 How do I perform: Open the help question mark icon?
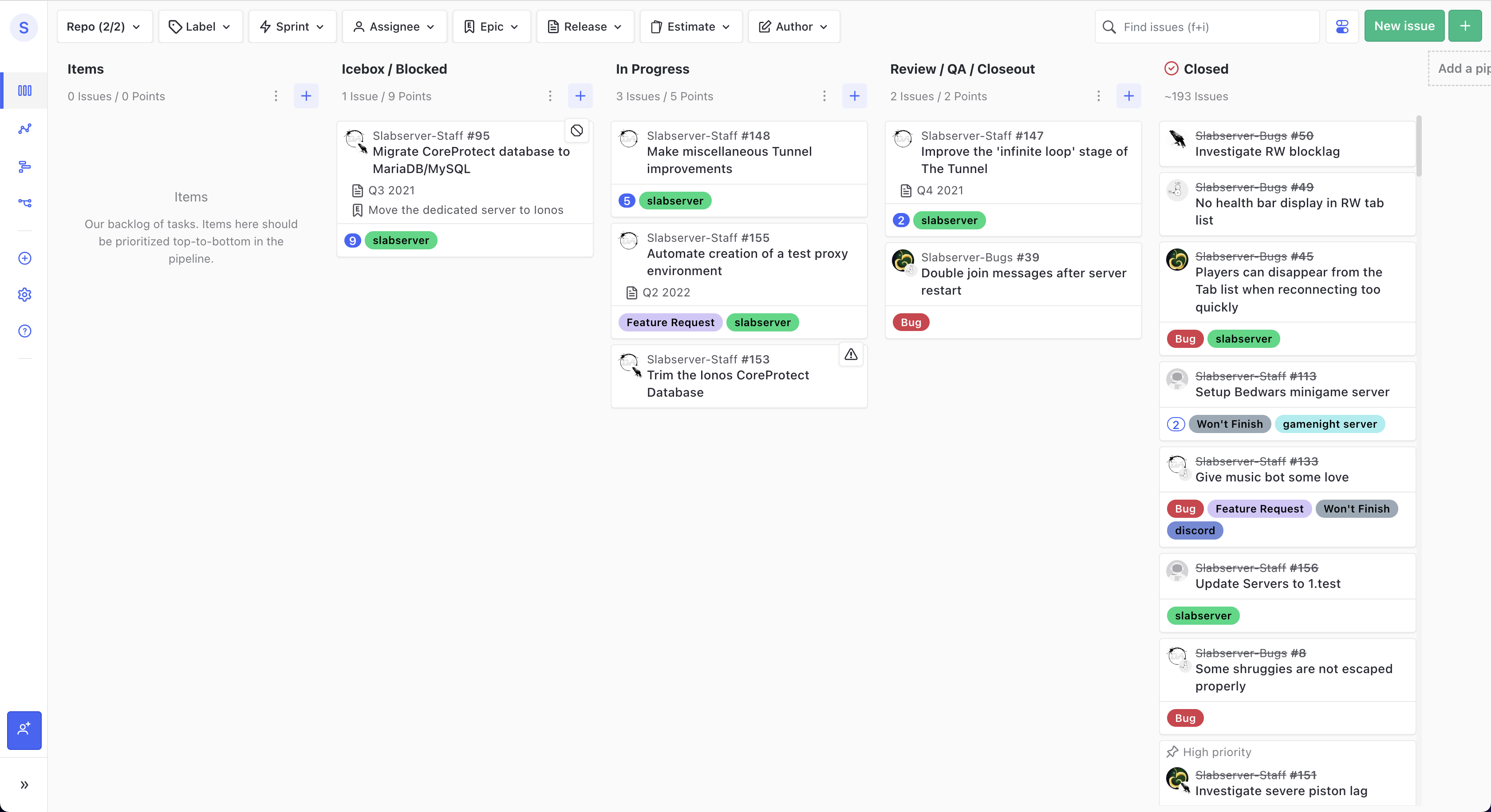24,331
